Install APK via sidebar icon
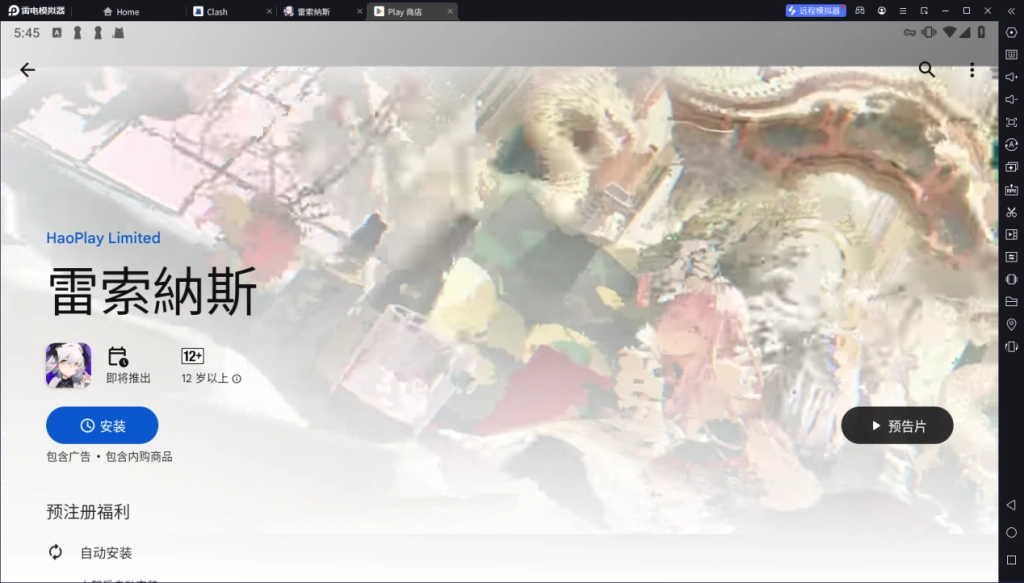This screenshot has height=583, width=1024. click(x=1012, y=189)
